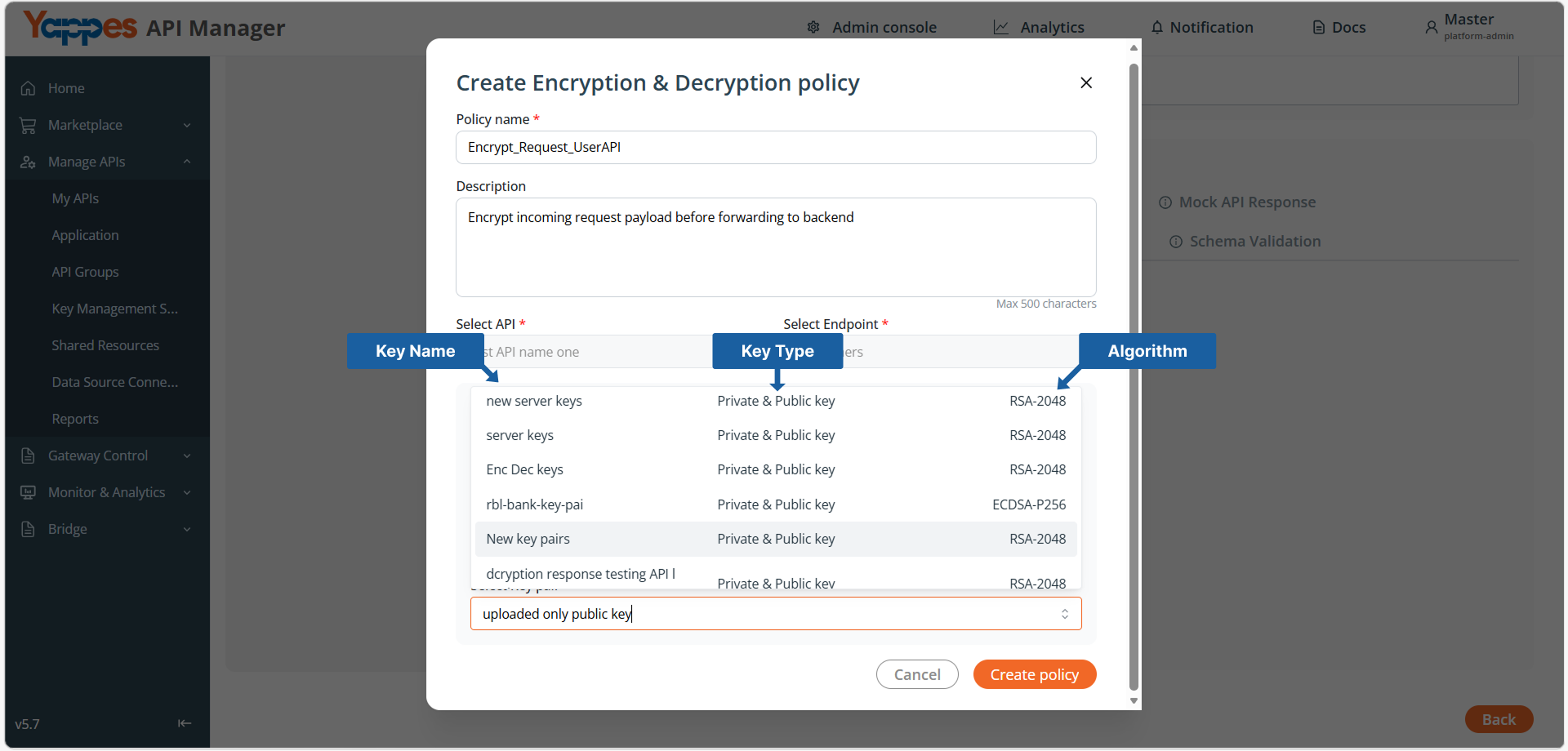Click the Mock API Response label
This screenshot has width=1568, height=751.
click(x=1247, y=202)
